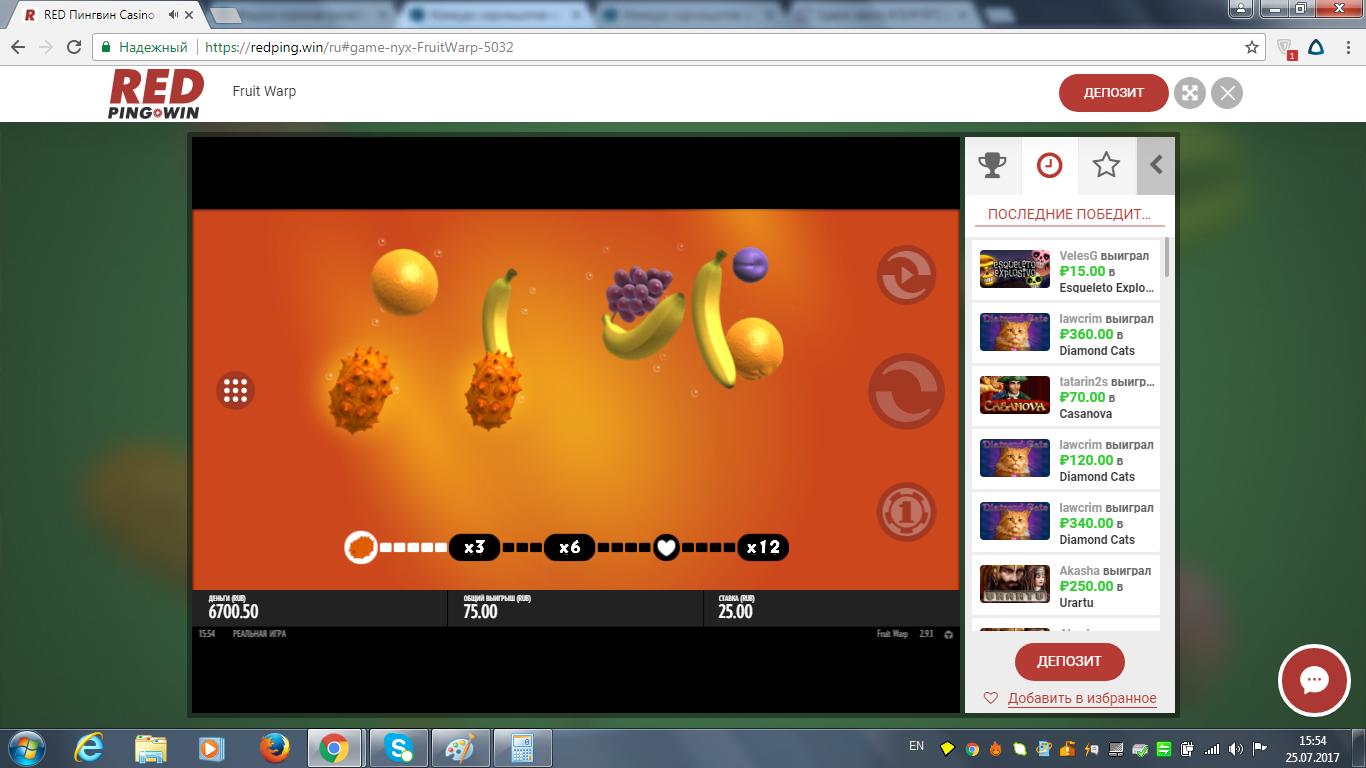Click the bet value 25.00

[735, 612]
